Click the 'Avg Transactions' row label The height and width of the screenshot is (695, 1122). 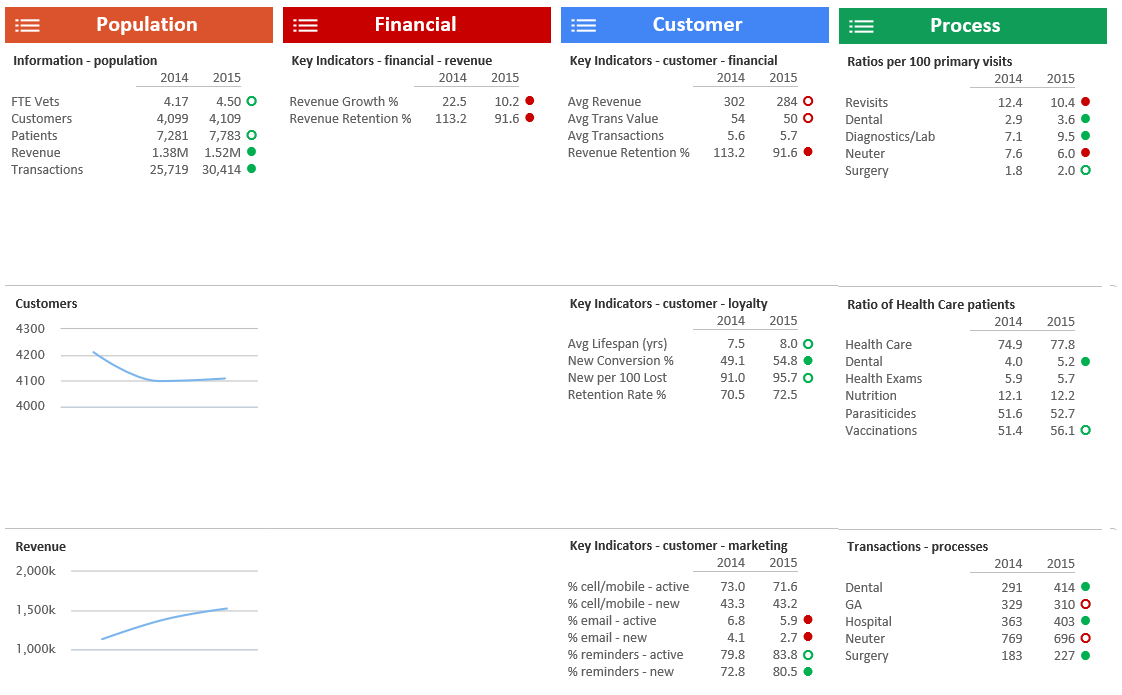[615, 135]
